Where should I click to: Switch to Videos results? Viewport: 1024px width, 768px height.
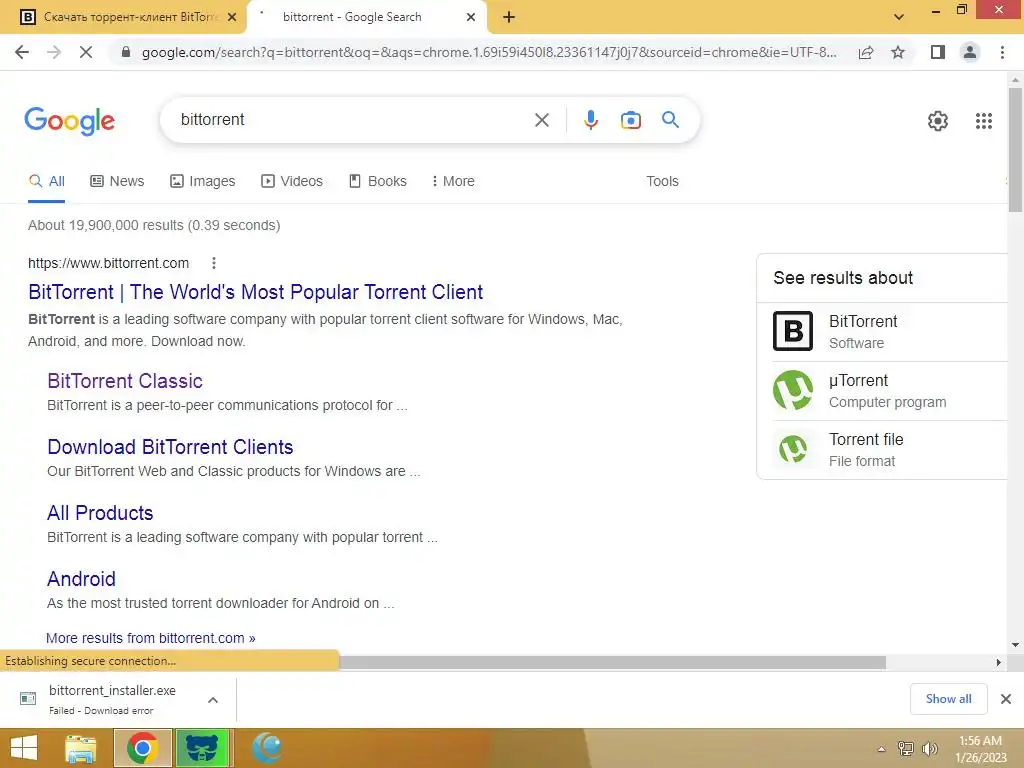point(292,182)
